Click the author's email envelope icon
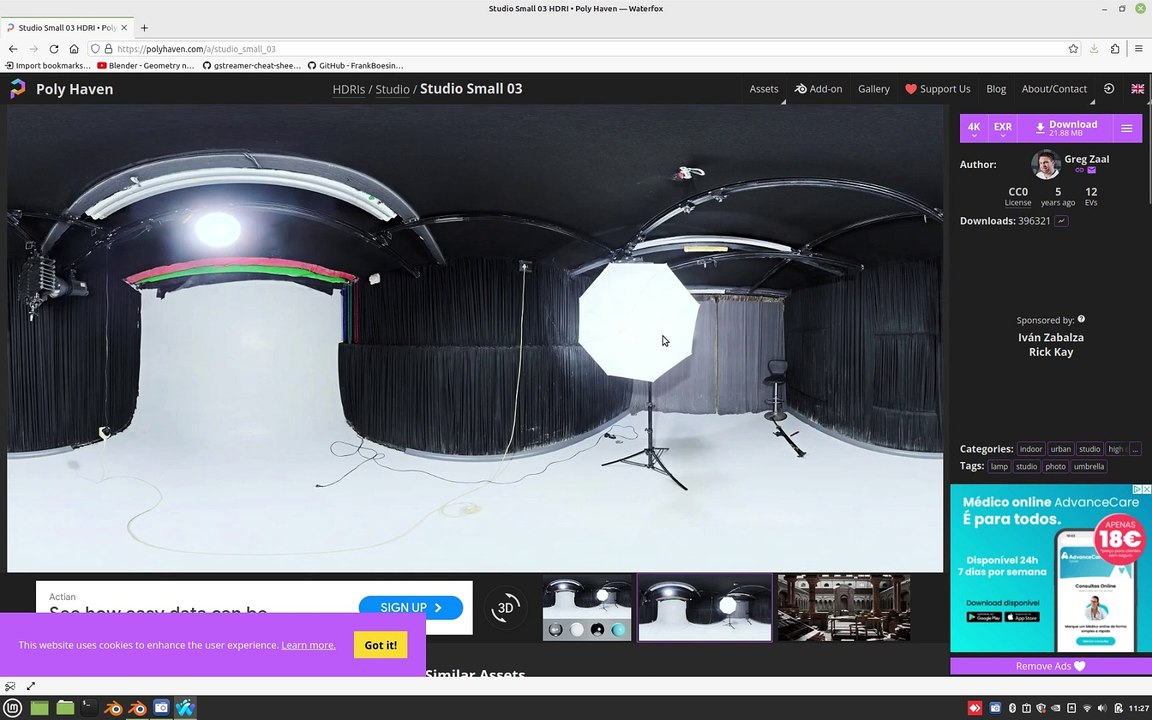The height and width of the screenshot is (720, 1152). click(1092, 170)
